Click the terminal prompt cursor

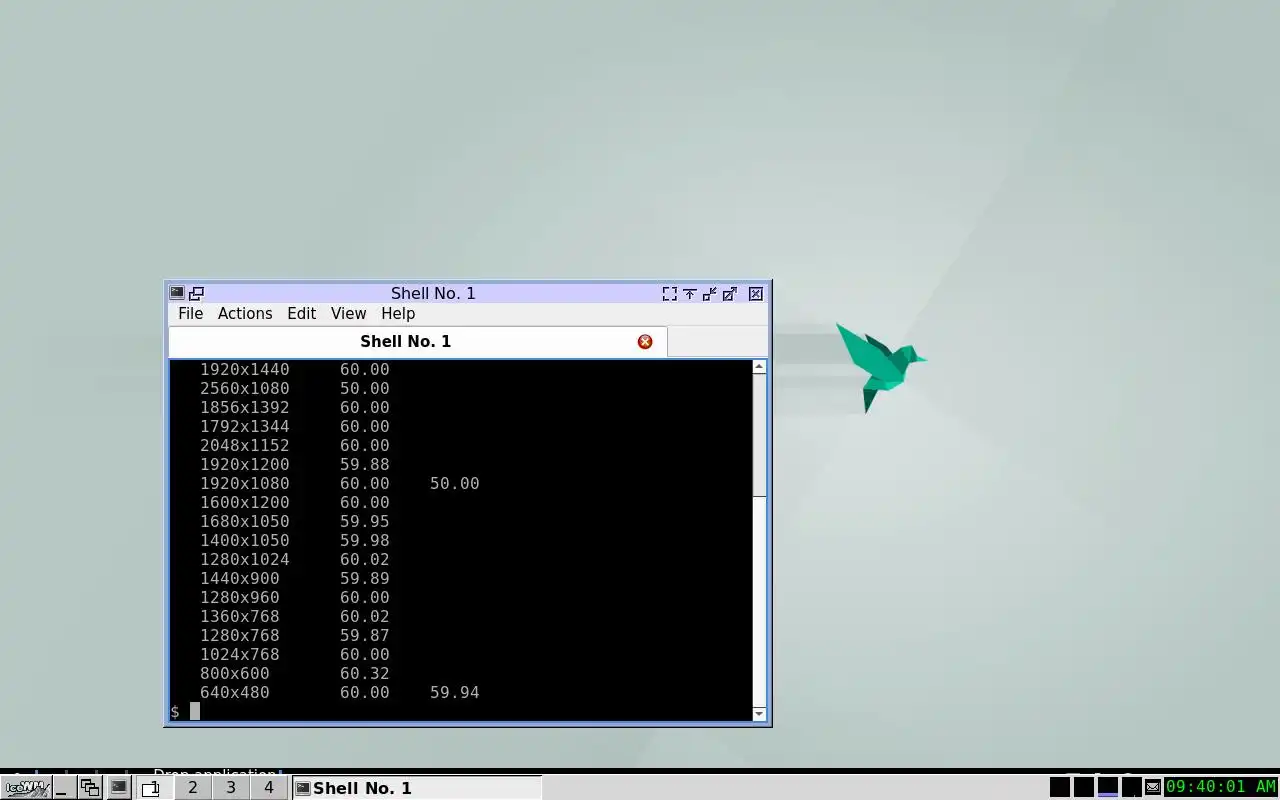pos(195,711)
